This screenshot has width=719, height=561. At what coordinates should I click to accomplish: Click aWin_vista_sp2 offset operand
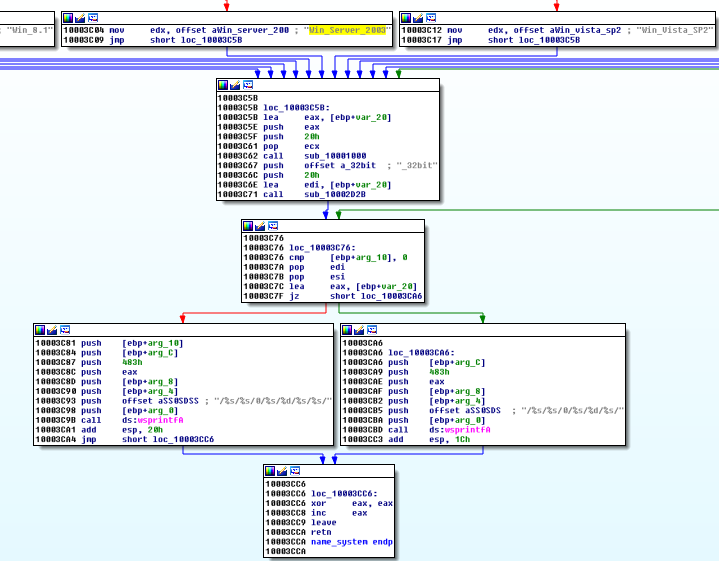pos(585,30)
